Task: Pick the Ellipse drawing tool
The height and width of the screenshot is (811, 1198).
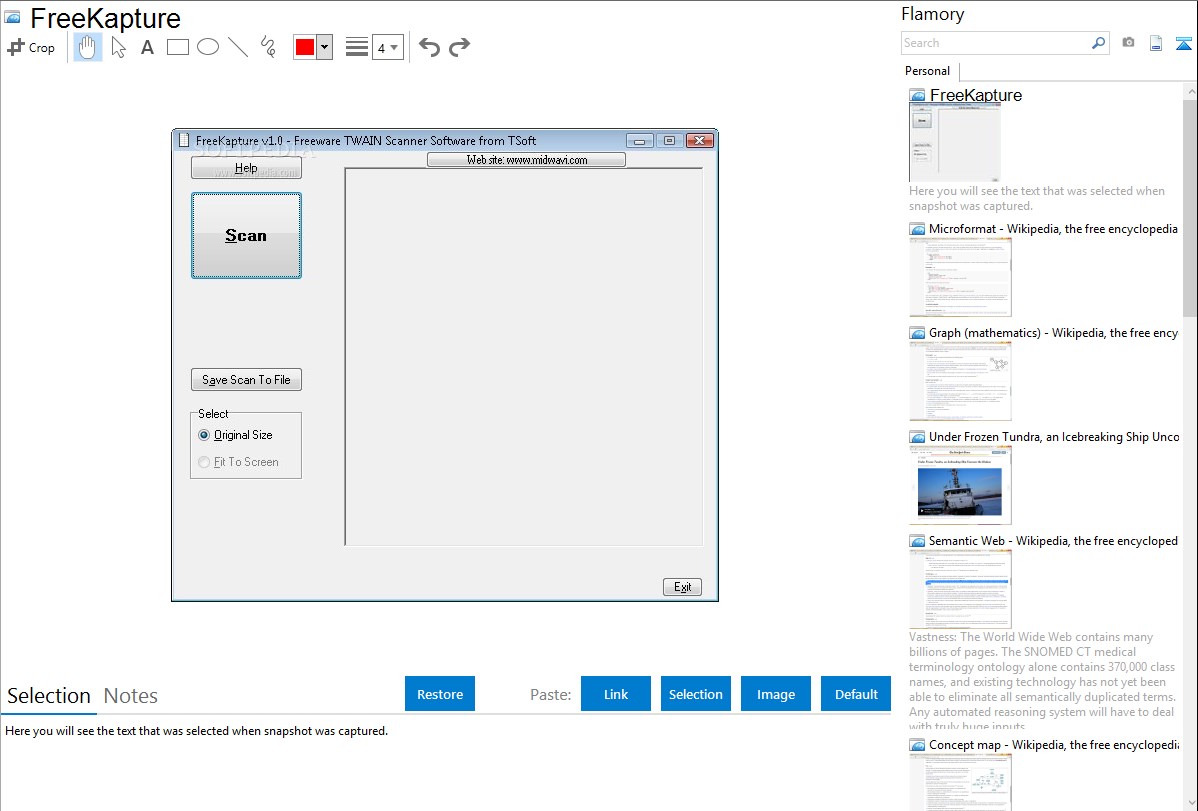Action: (x=208, y=47)
